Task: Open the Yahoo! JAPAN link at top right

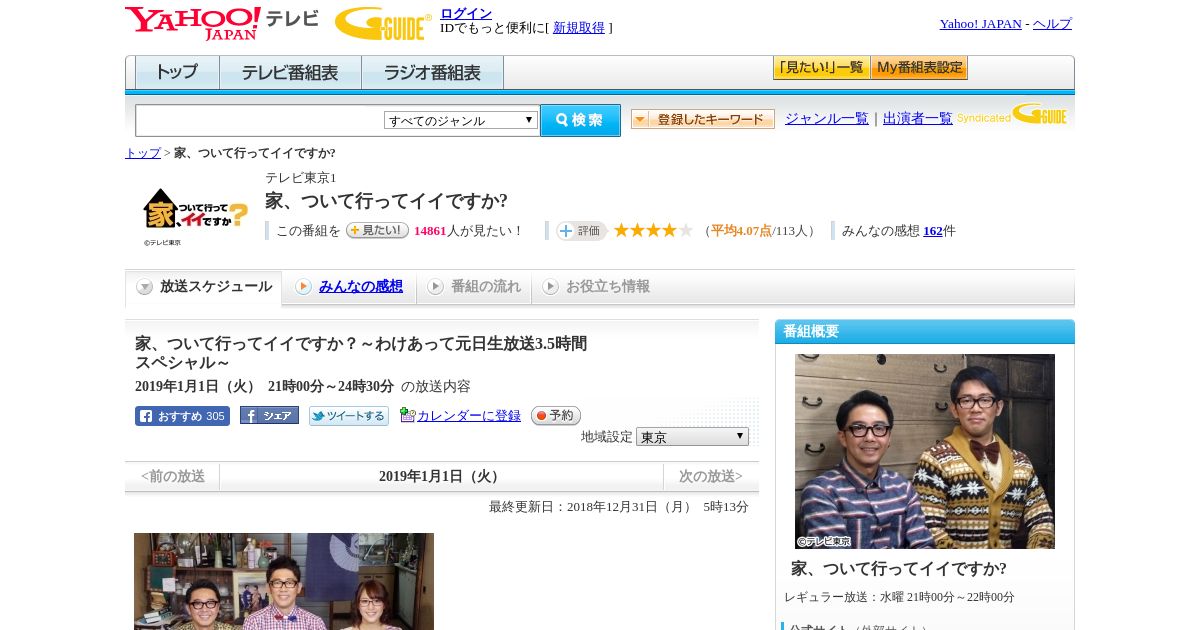Action: (x=980, y=24)
